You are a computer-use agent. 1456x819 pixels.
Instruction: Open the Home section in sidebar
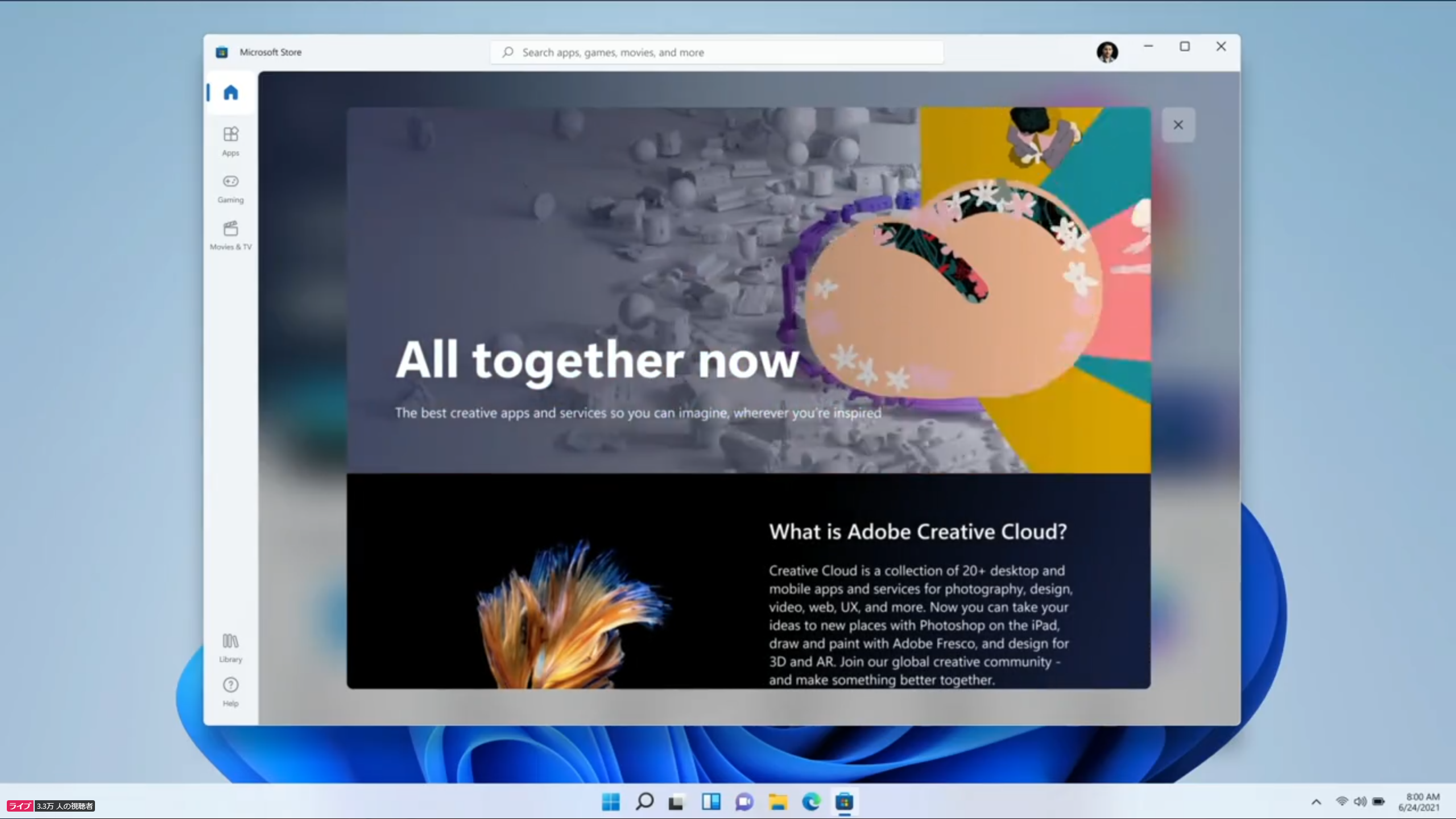click(x=230, y=93)
